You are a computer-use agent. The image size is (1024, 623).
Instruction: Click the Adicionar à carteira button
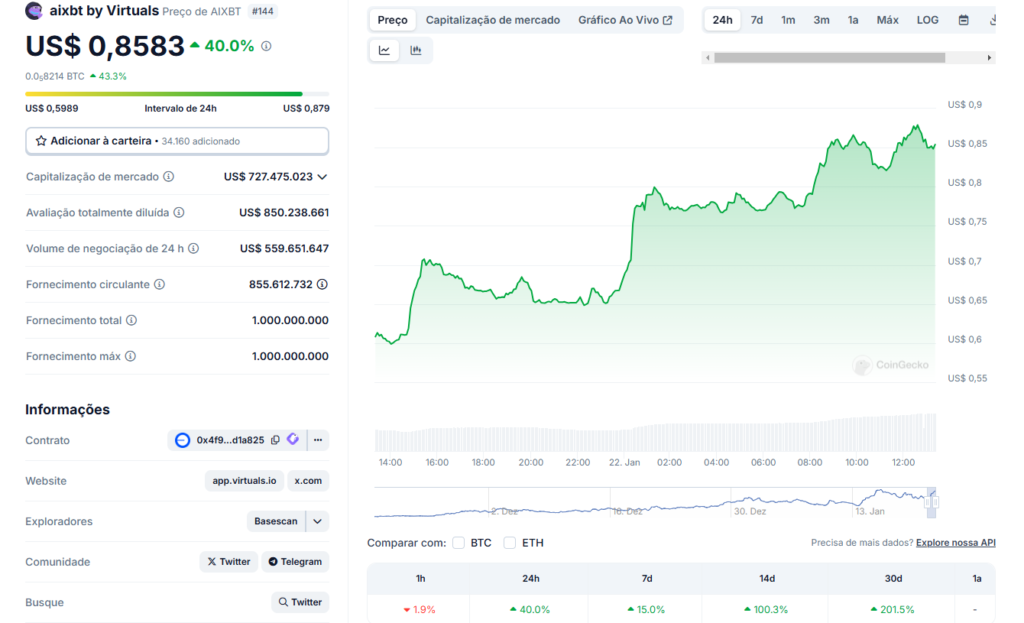click(177, 141)
